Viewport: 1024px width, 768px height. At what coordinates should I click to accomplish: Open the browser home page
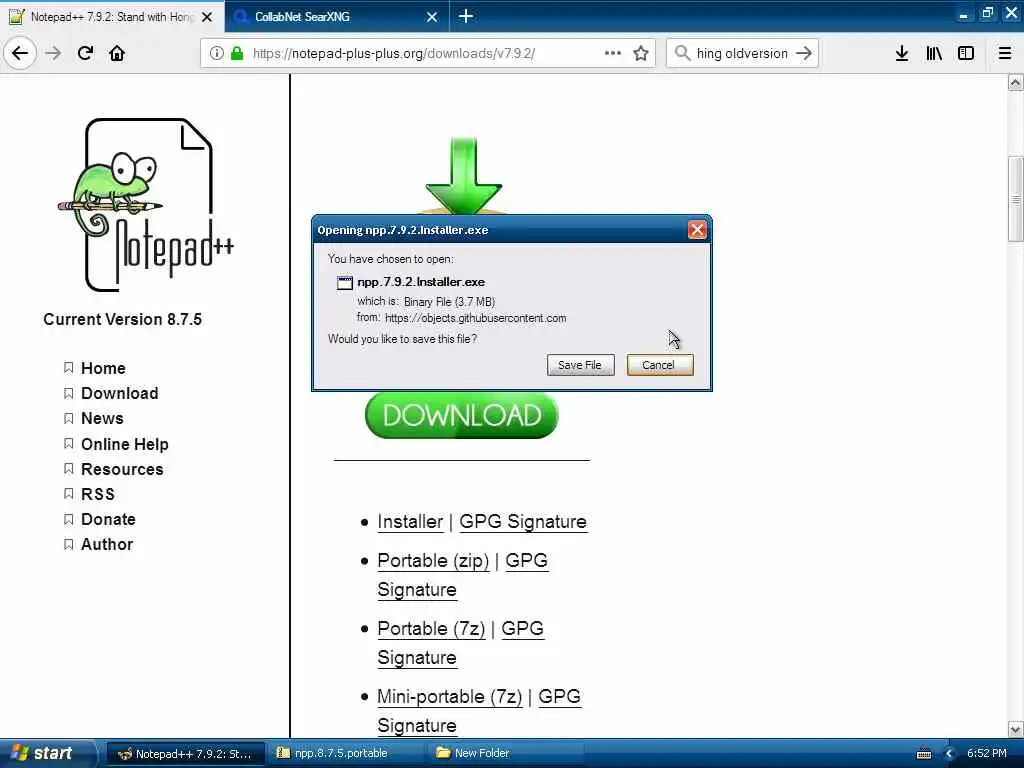[x=117, y=53]
